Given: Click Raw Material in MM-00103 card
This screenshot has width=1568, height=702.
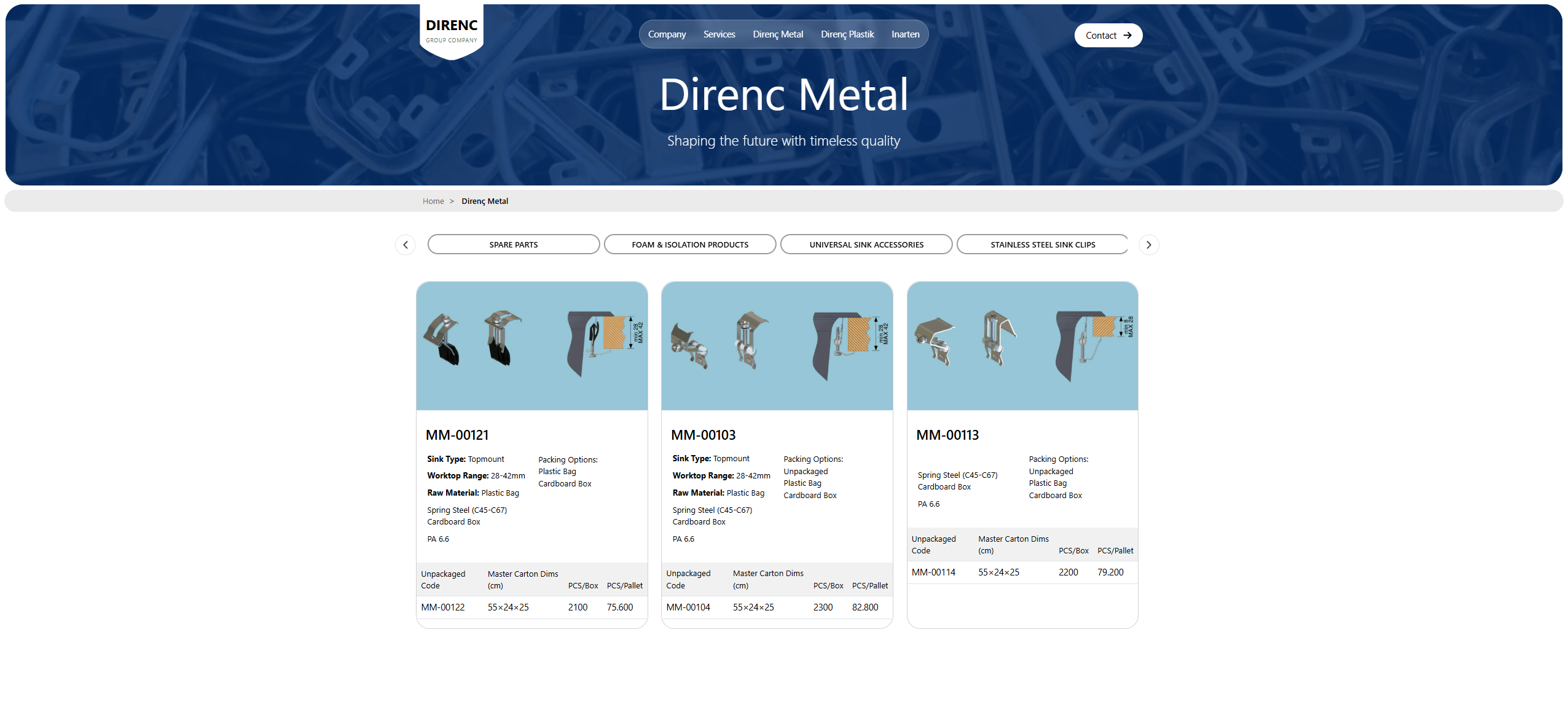Looking at the screenshot, I should click(x=718, y=493).
